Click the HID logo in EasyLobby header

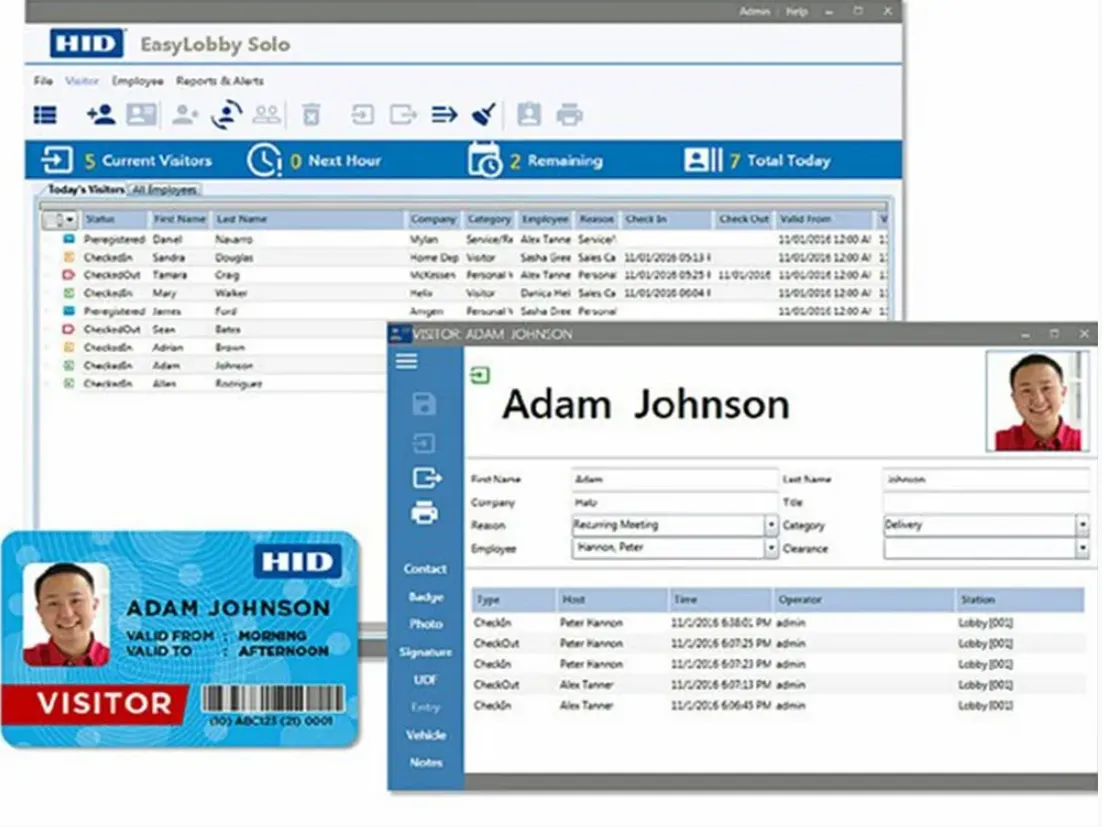pyautogui.click(x=87, y=44)
